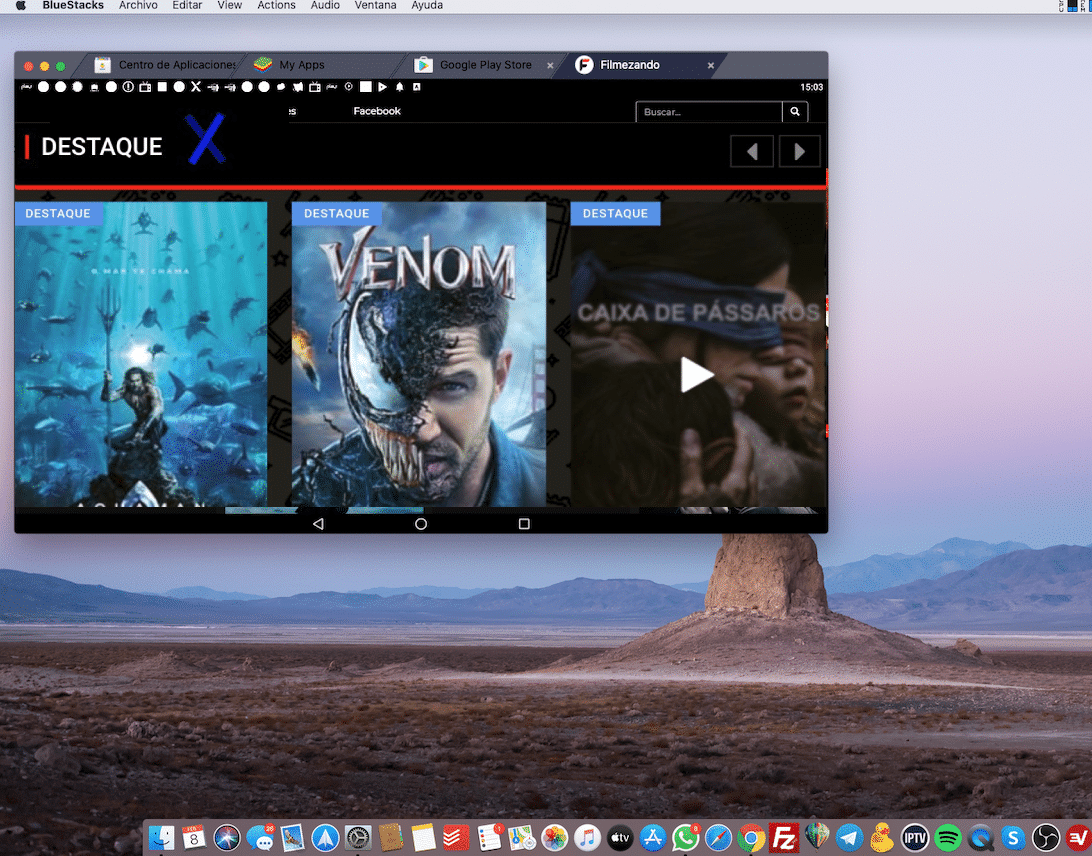Image resolution: width=1092 pixels, height=856 pixels.
Task: Click the search magnifier icon
Action: (795, 111)
